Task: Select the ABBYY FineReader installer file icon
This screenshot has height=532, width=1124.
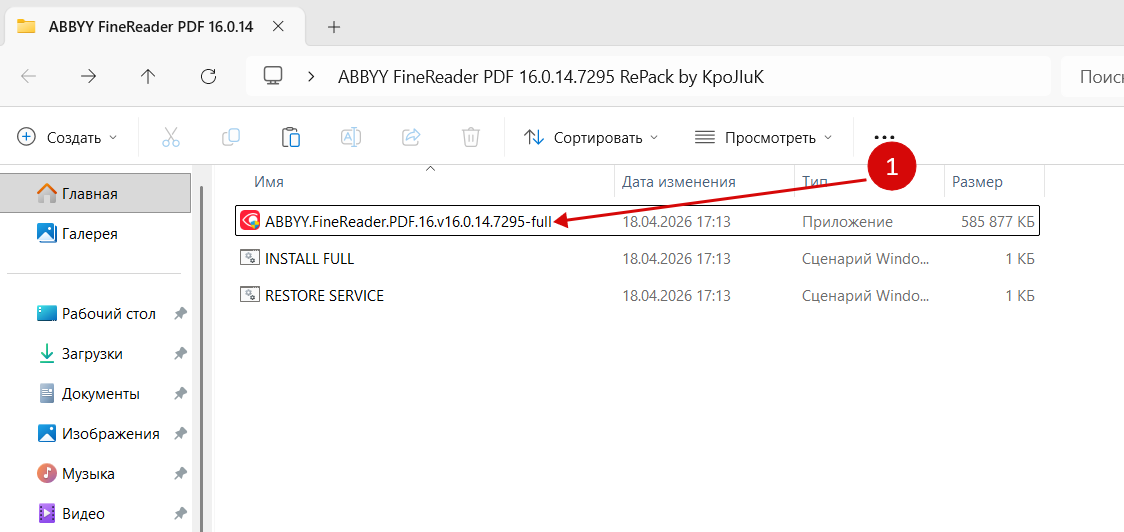Action: coord(250,221)
